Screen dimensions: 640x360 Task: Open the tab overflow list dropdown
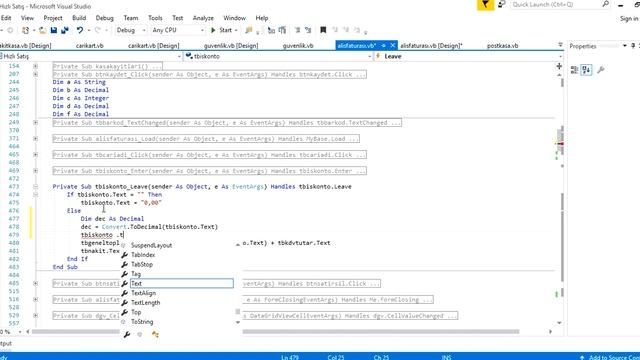pos(560,45)
